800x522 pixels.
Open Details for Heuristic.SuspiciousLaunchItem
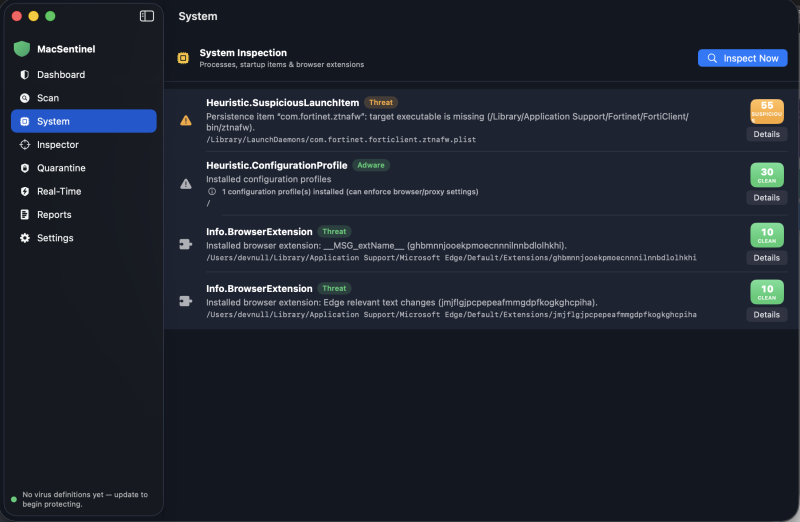point(766,134)
